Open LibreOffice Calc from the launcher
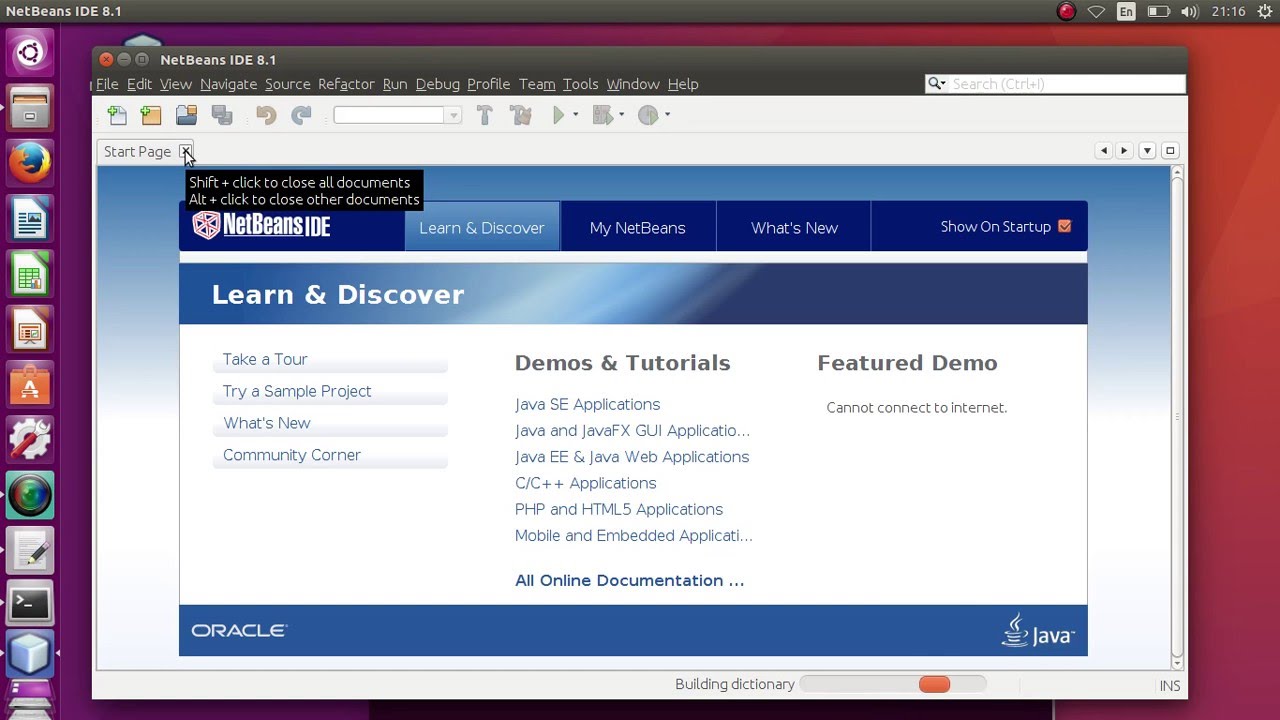Viewport: 1280px width, 720px height. pyautogui.click(x=29, y=273)
